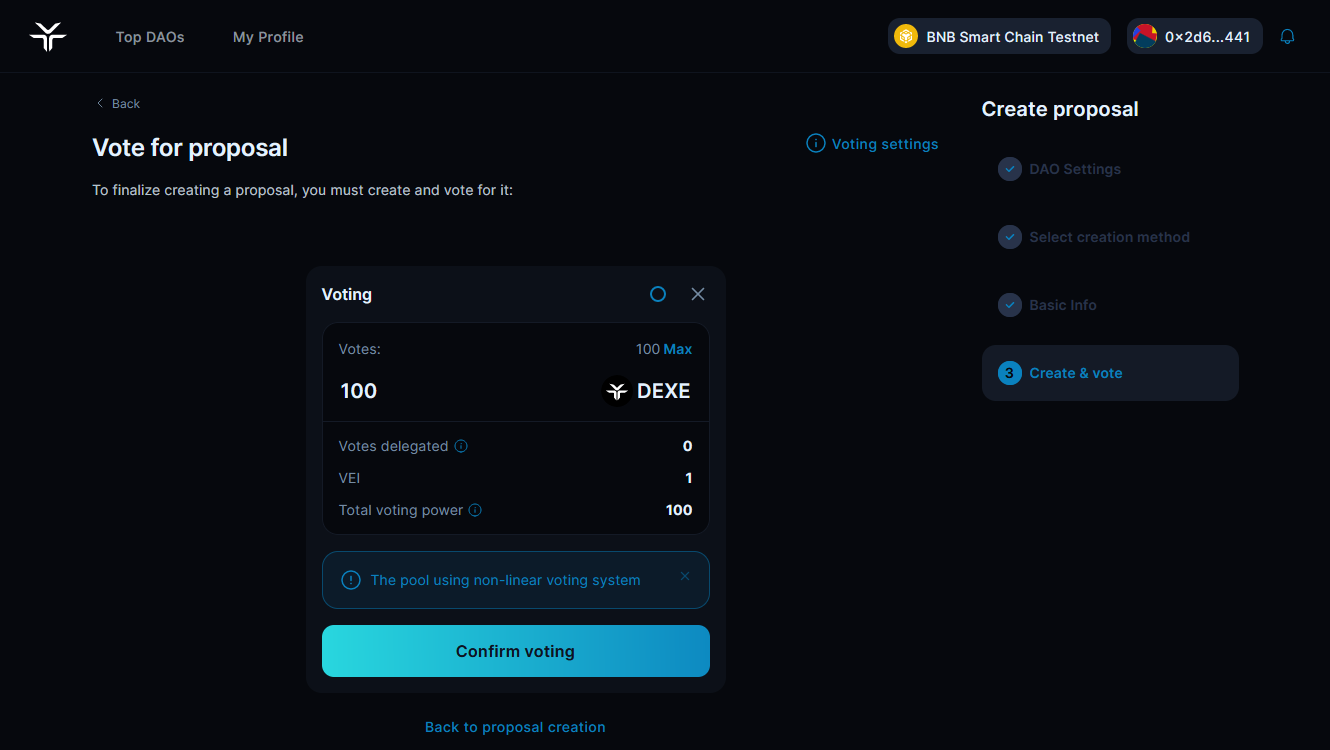The width and height of the screenshot is (1330, 750).
Task: Click the DEXE token icon
Action: [x=617, y=391]
